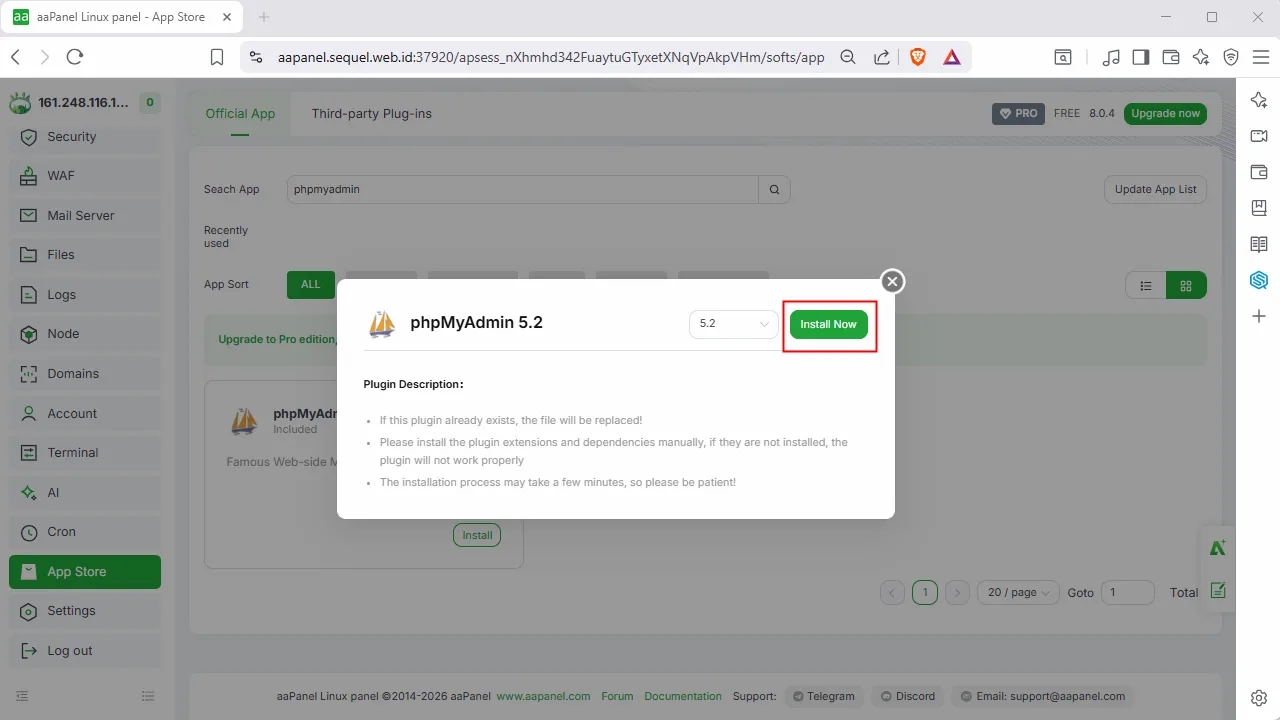This screenshot has height=720, width=1280.
Task: Click the Goto page number field
Action: (1127, 593)
